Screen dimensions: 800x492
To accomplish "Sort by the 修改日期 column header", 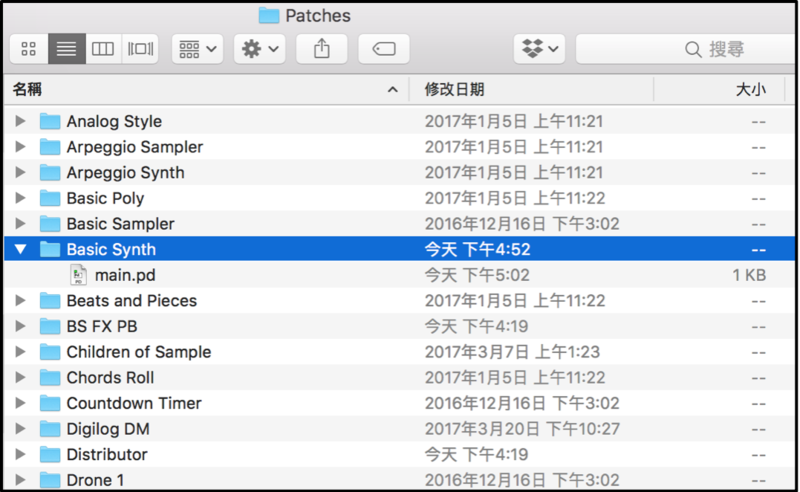I will 530,90.
